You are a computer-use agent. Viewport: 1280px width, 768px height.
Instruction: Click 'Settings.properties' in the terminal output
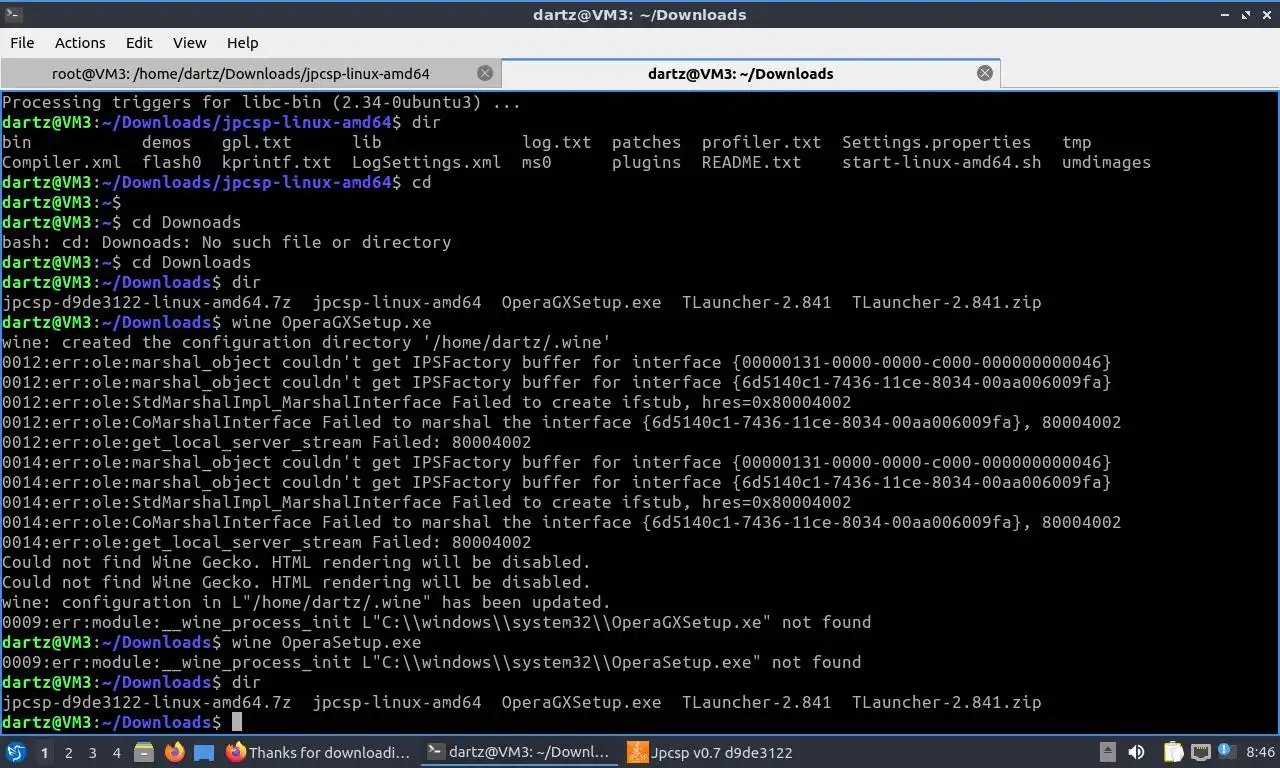936,142
